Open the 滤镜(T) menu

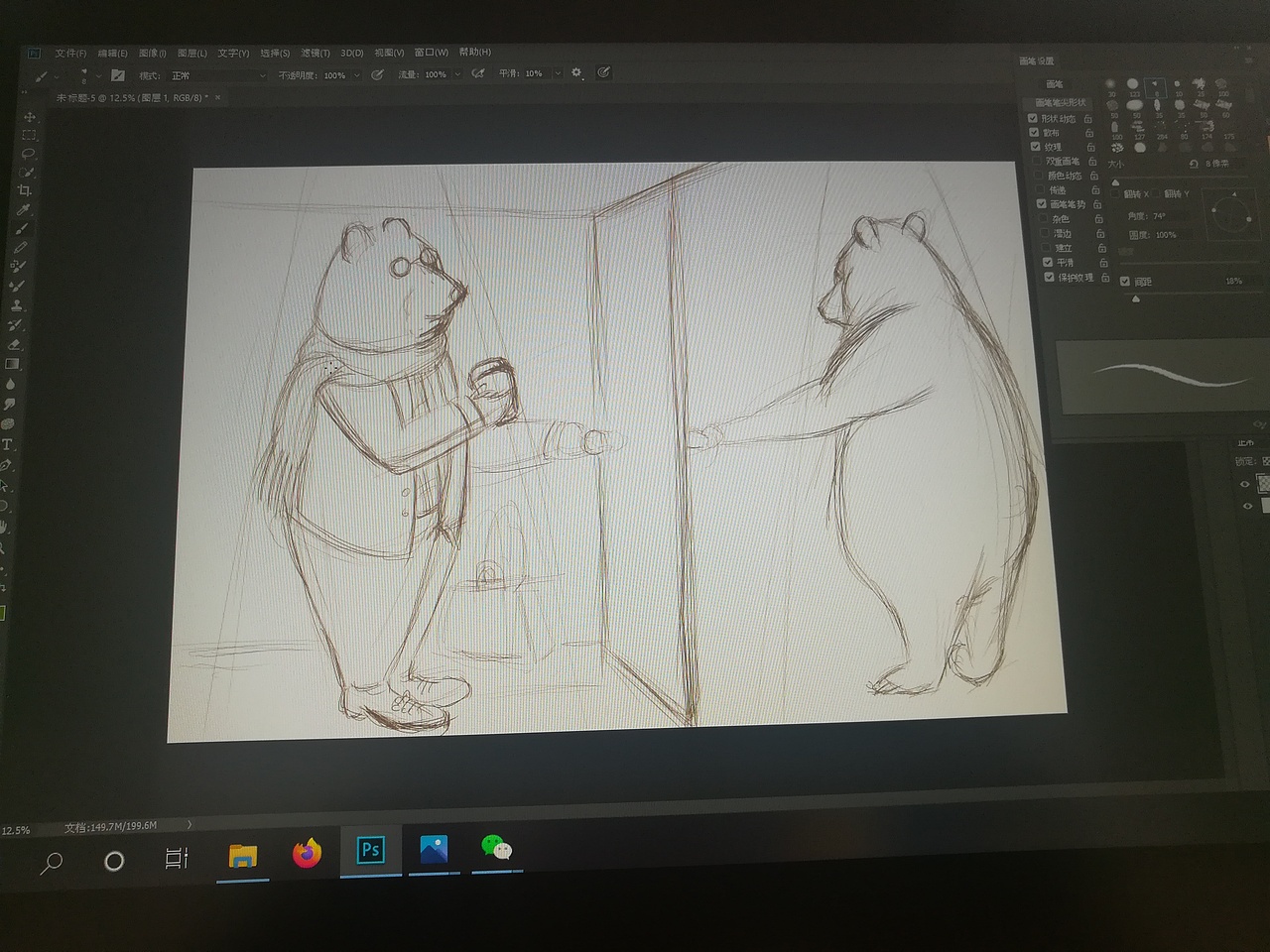(x=315, y=53)
